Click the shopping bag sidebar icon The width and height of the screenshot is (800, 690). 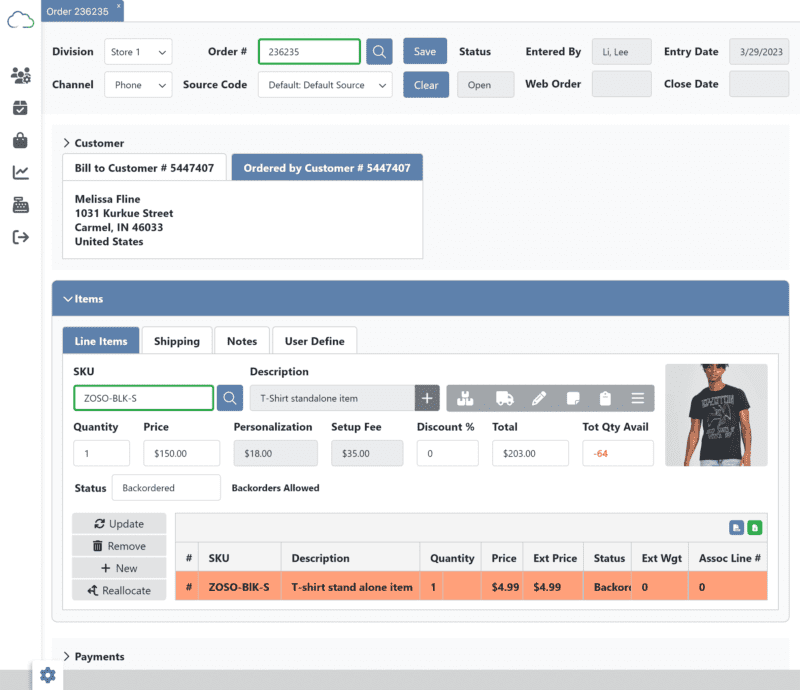[20, 140]
